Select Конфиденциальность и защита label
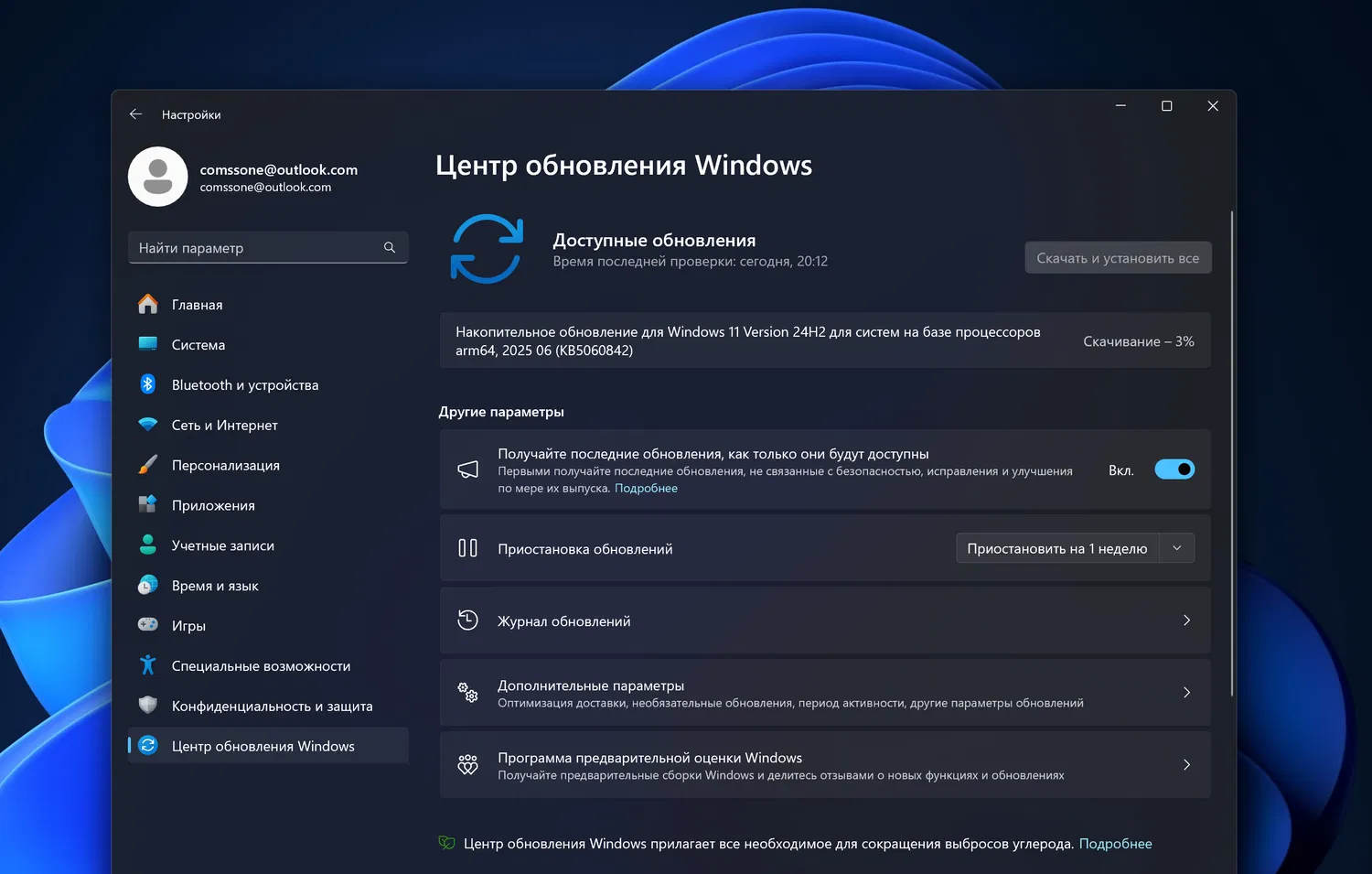Image resolution: width=1372 pixels, height=874 pixels. (x=272, y=707)
